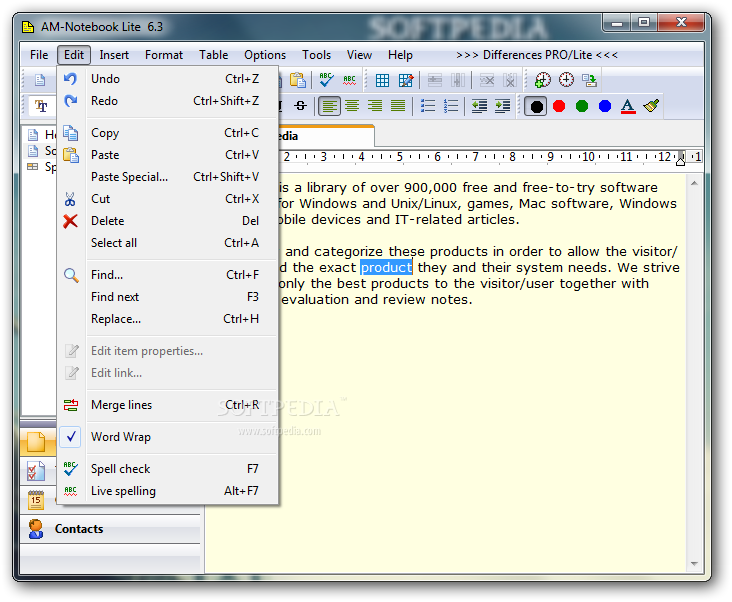Choose Delete from Edit menu

[x=168, y=221]
